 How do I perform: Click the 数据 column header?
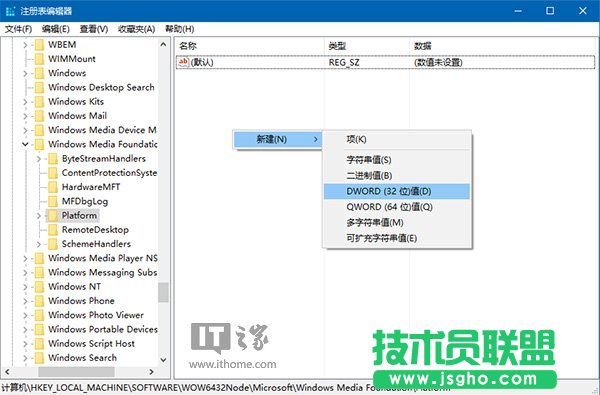(502, 46)
